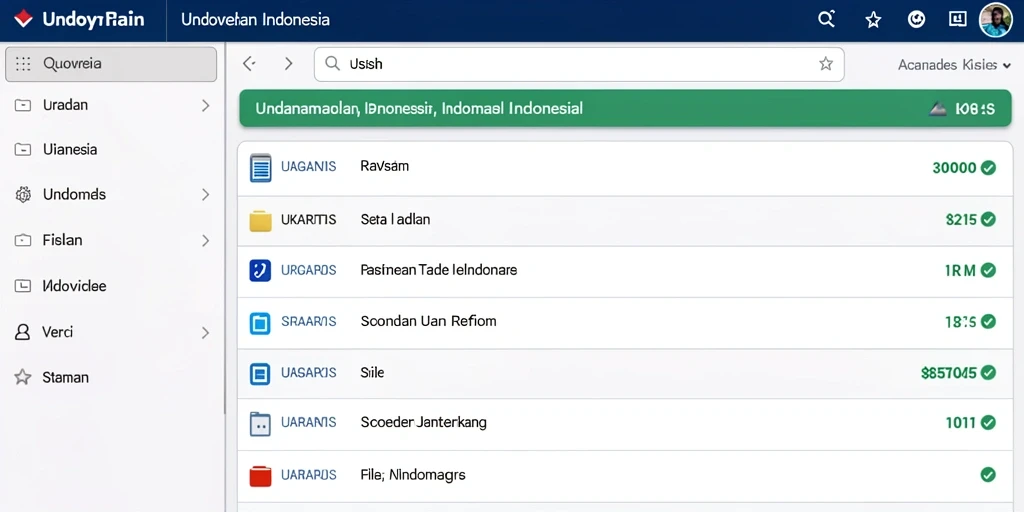The width and height of the screenshot is (1024, 512).
Task: Click the red folder icon in File; Nindomagrs row
Action: (x=260, y=475)
